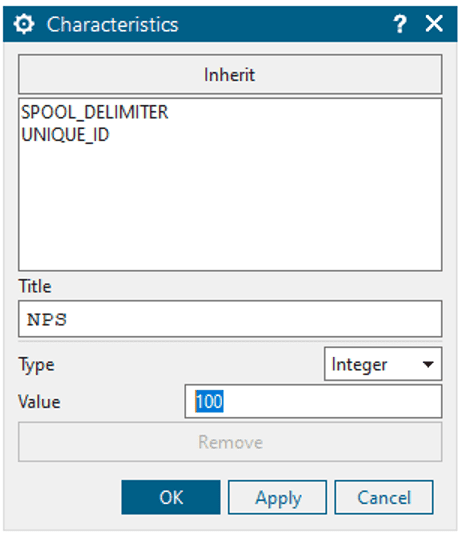Dismiss the dialog with Cancel

tap(384, 497)
